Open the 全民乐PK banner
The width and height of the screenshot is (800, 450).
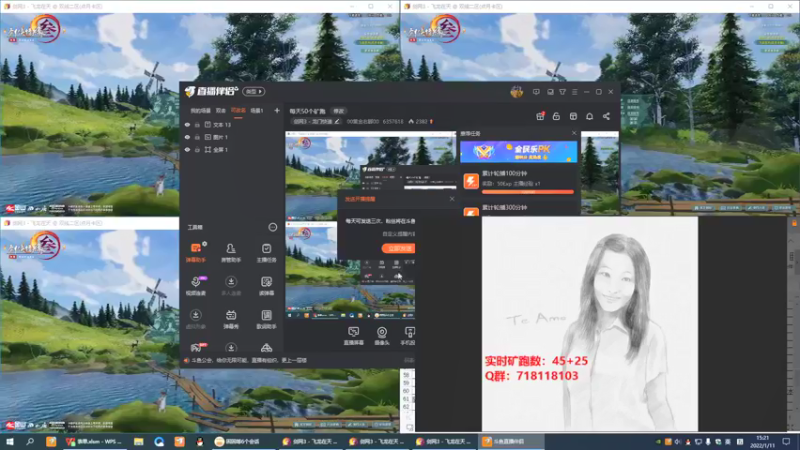point(518,152)
